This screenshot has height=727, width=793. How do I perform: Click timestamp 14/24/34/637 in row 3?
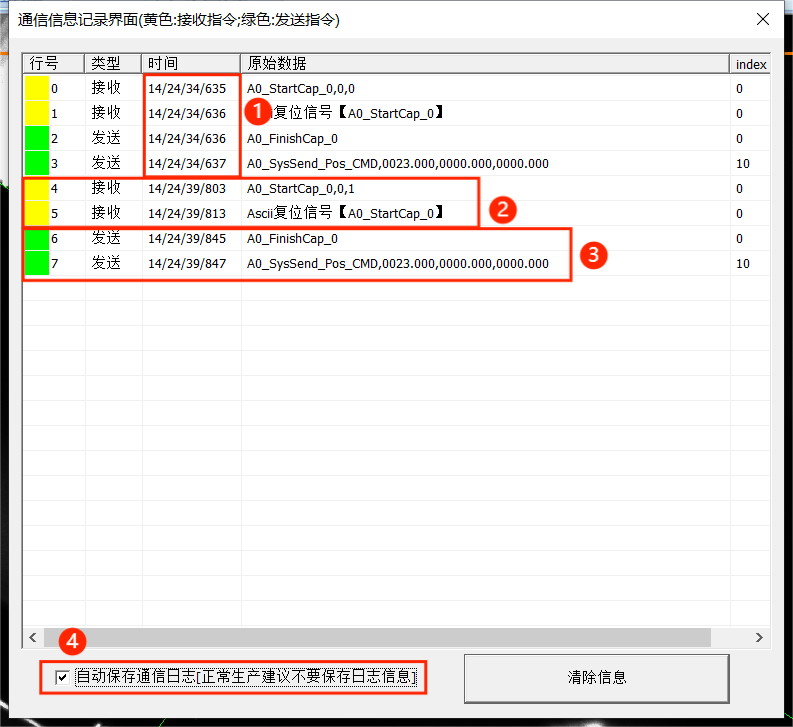coord(187,163)
